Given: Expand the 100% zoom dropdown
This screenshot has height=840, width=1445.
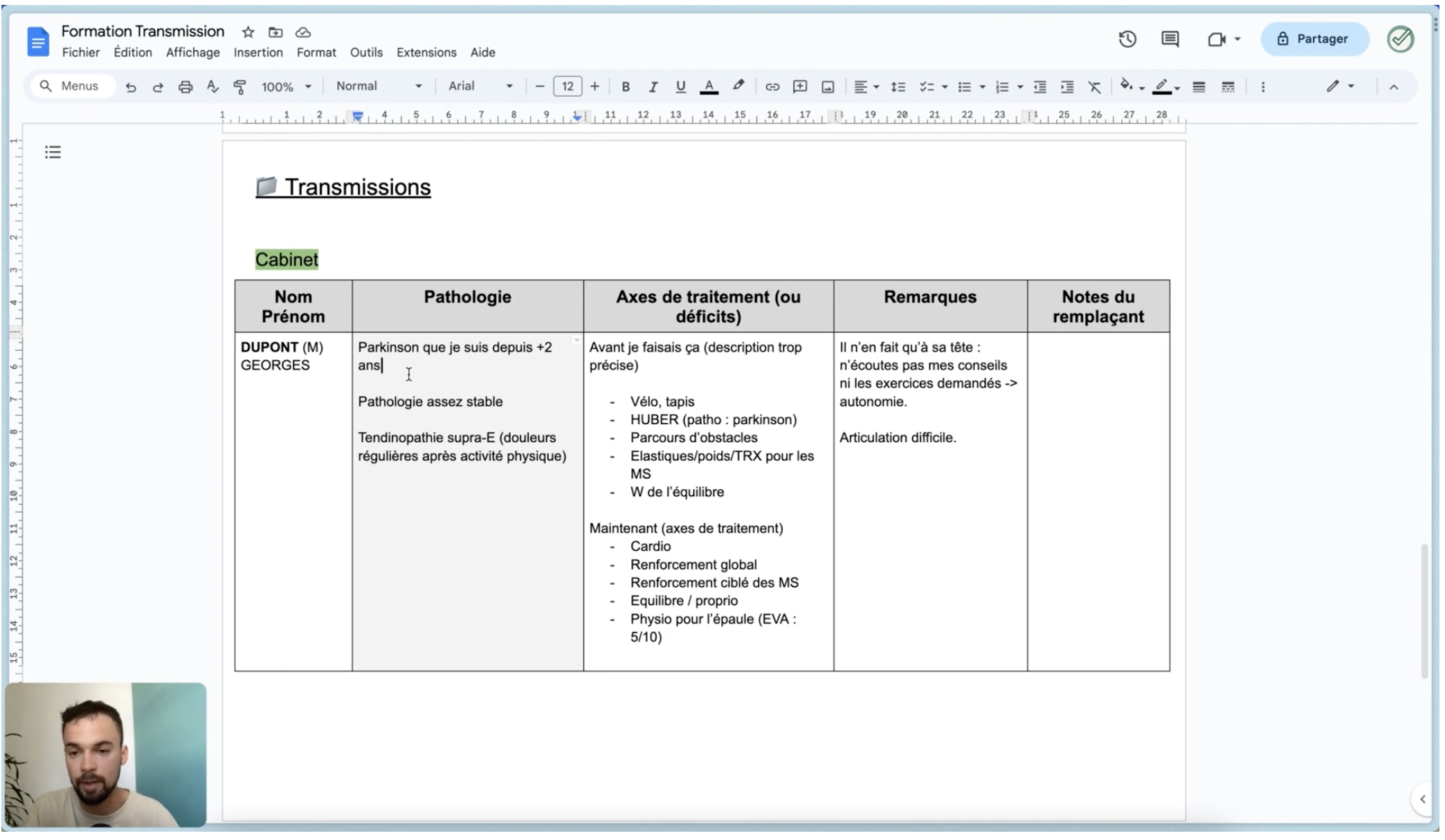Looking at the screenshot, I should tap(286, 86).
